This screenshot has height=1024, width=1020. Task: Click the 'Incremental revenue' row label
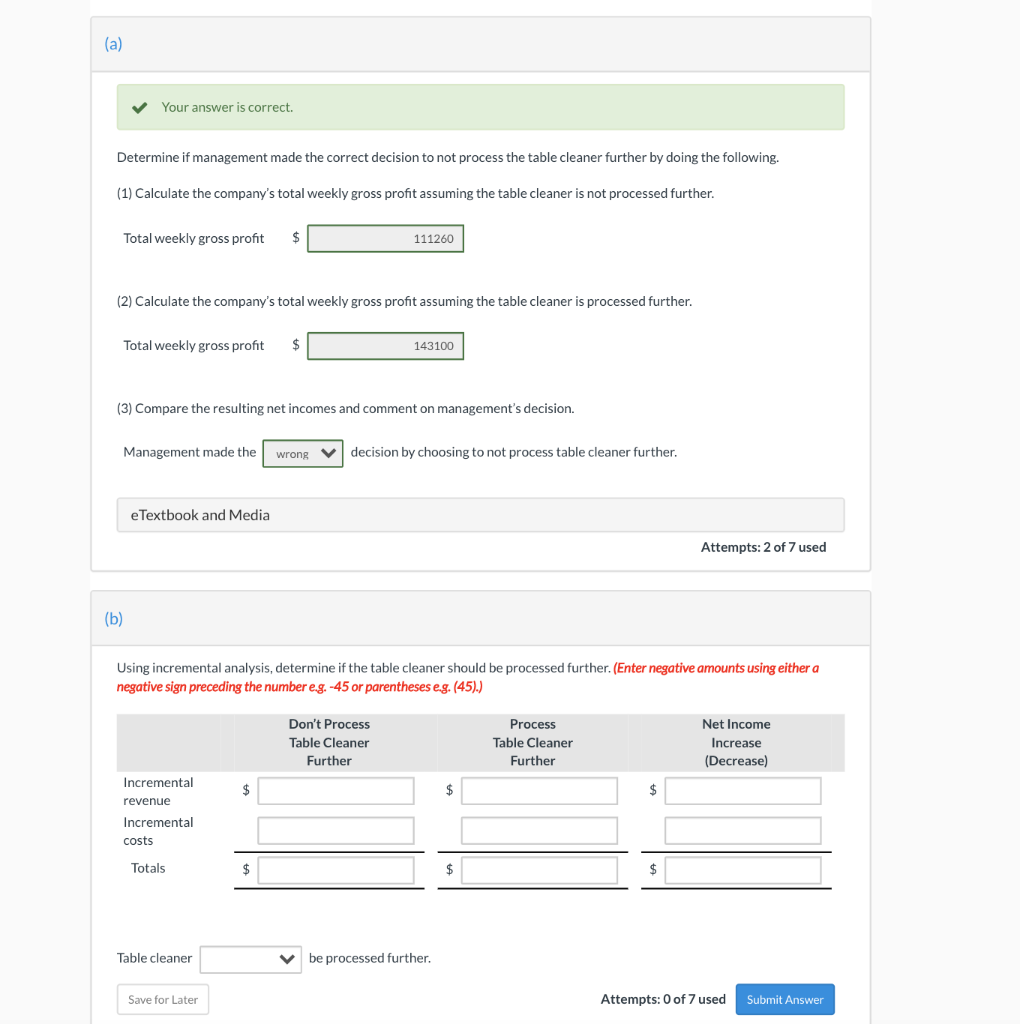tap(158, 792)
